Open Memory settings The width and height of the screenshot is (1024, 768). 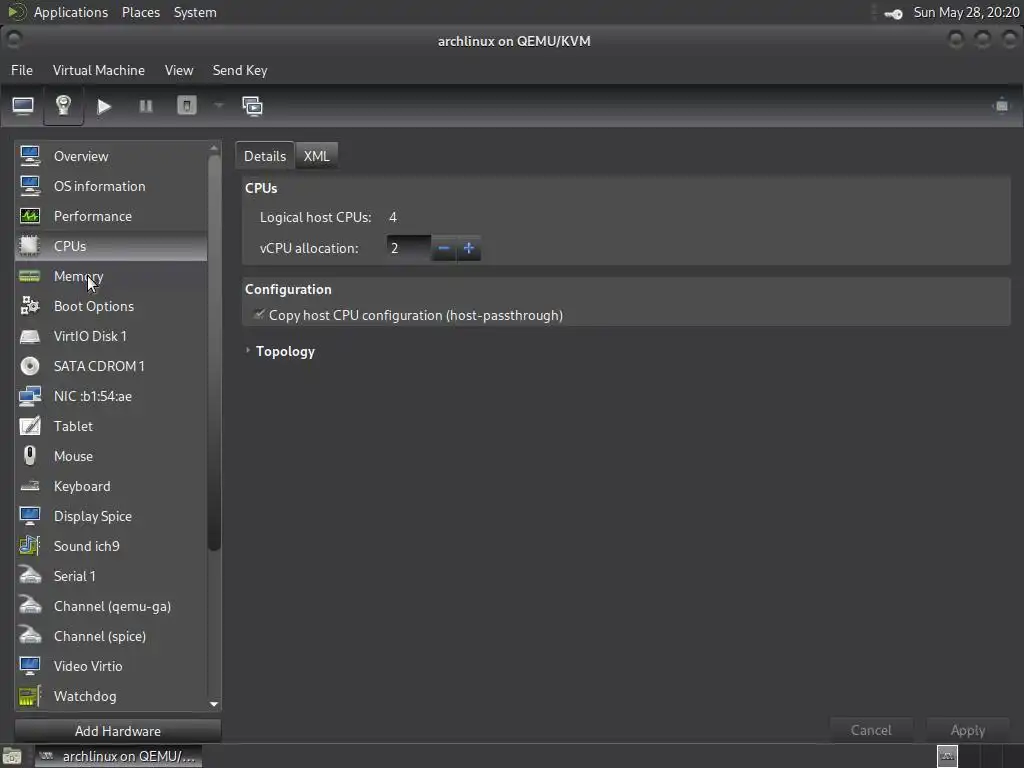pos(111,276)
